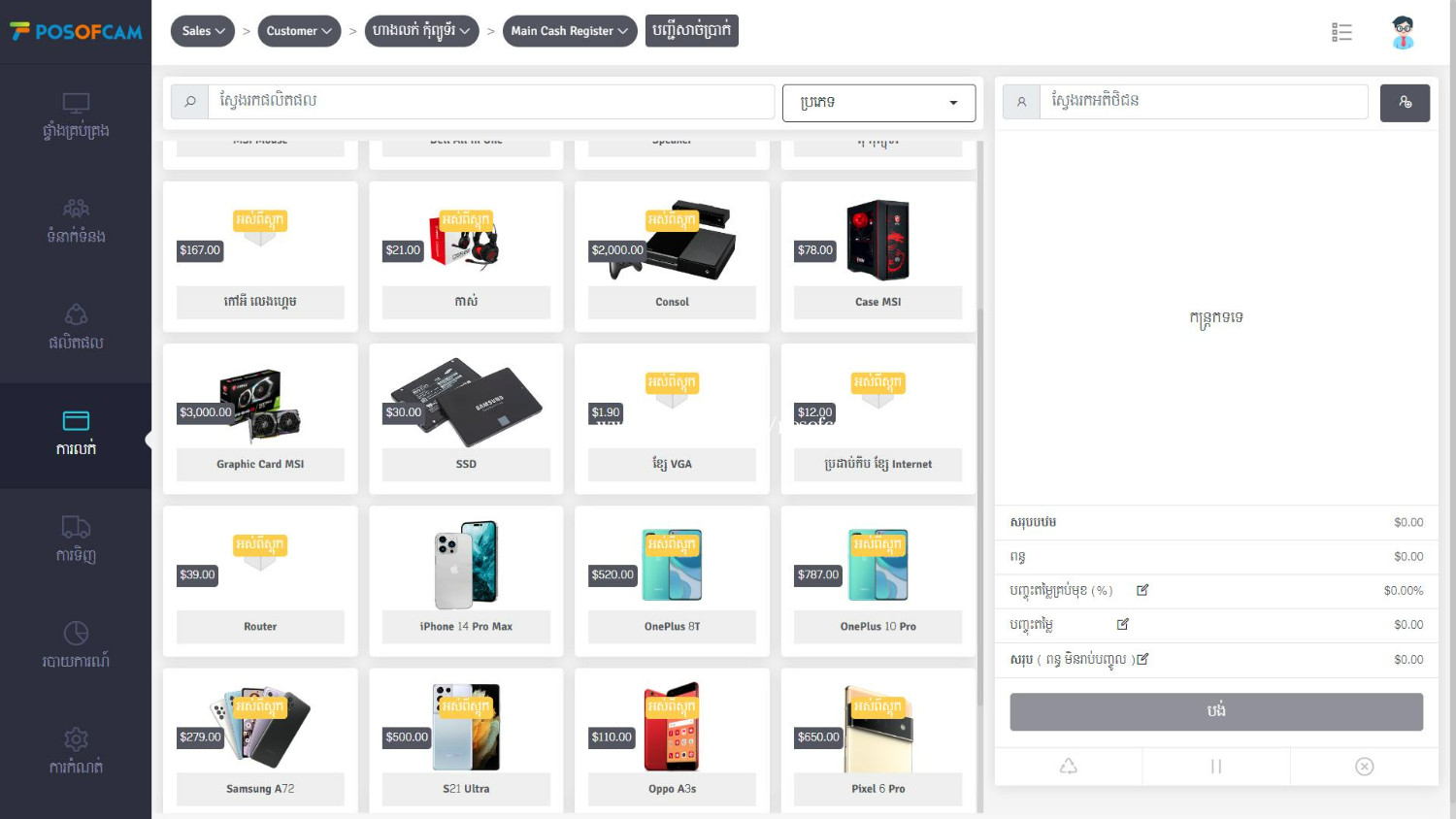Edit the discount percent pencil icon
1456x819 pixels.
(1142, 590)
